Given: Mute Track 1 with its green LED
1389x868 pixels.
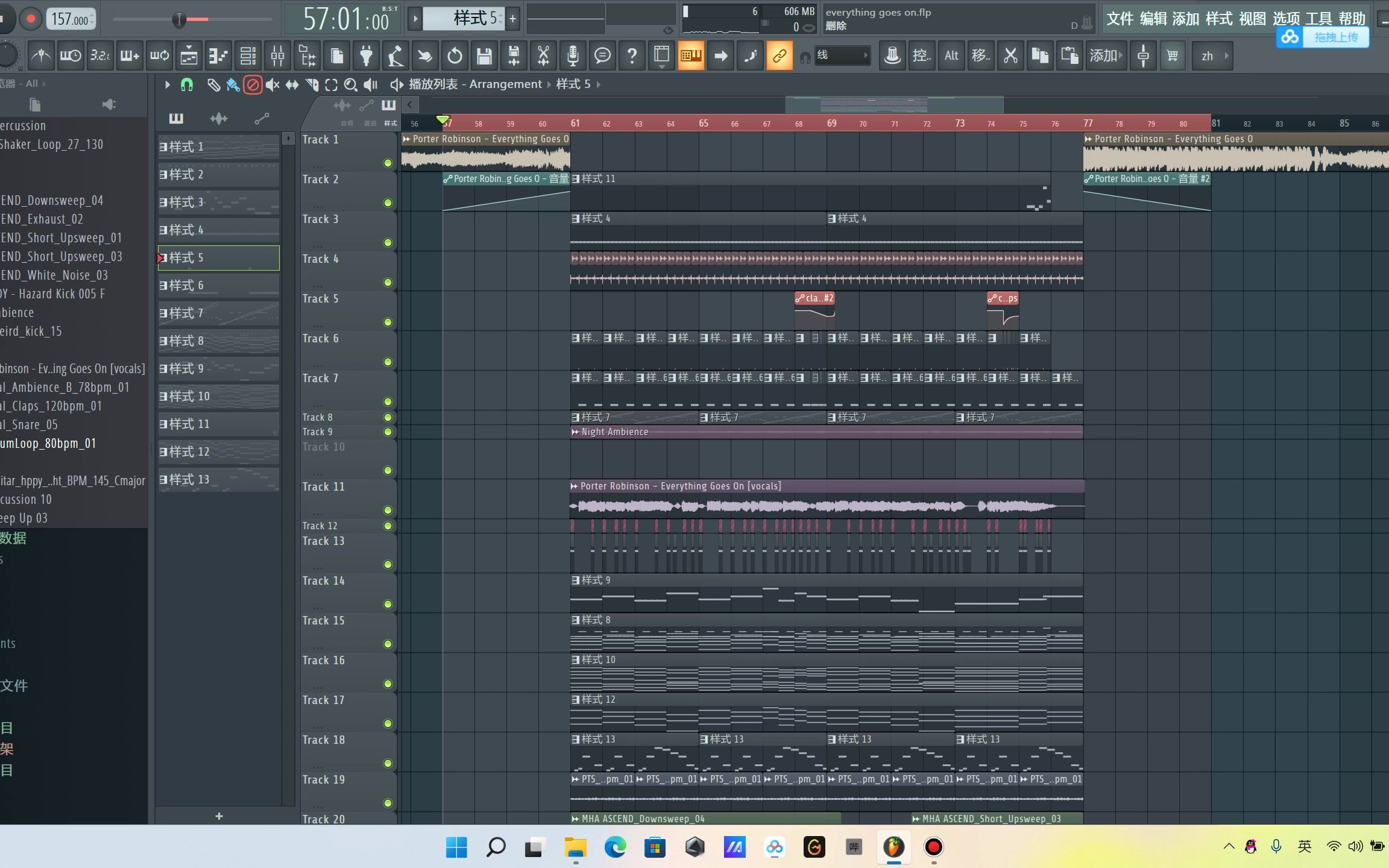Looking at the screenshot, I should 388,163.
